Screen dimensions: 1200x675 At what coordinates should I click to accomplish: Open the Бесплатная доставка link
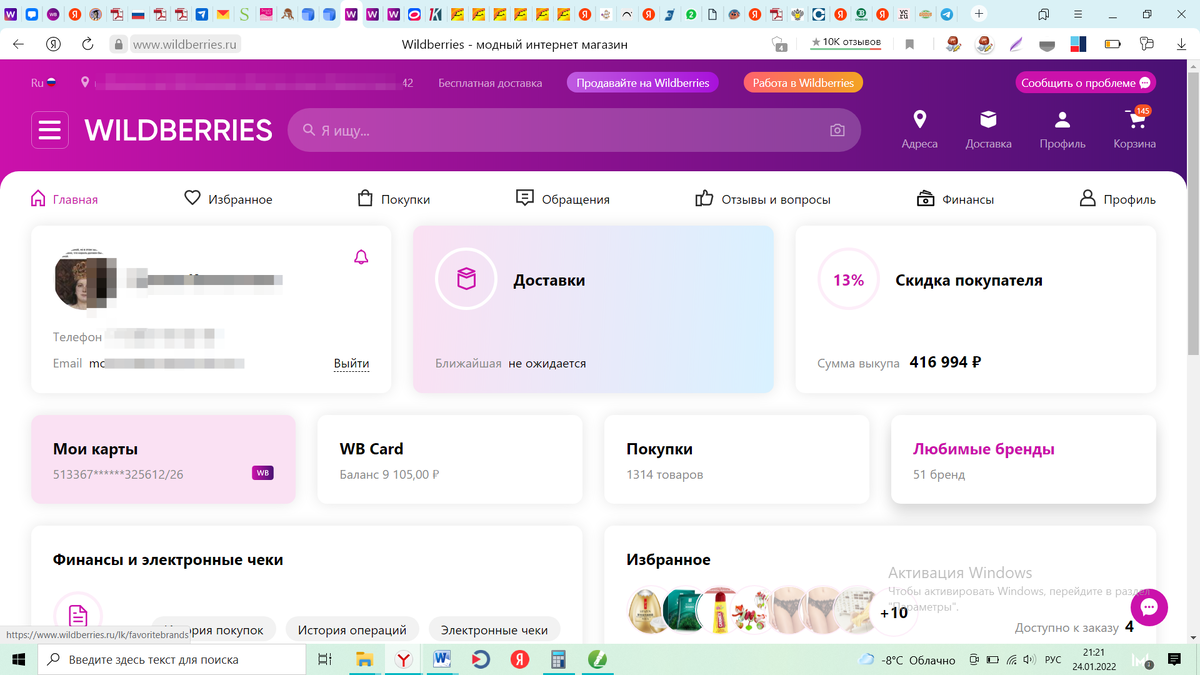click(x=490, y=83)
